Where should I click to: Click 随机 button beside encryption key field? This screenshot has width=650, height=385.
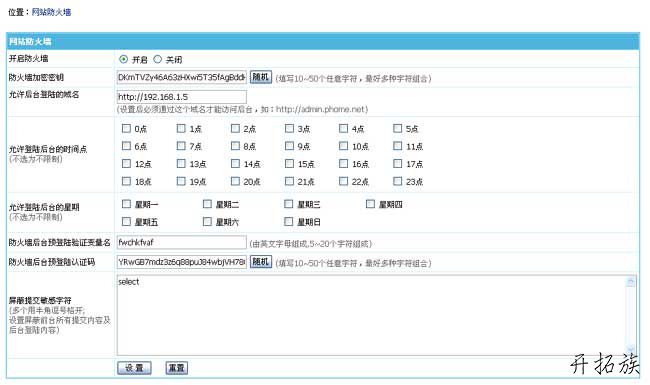tap(261, 77)
